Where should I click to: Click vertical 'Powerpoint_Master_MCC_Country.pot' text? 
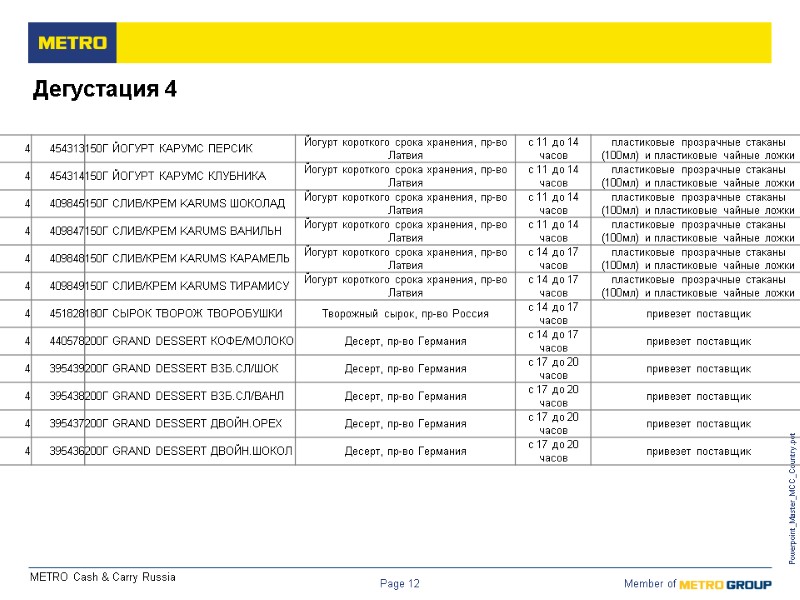pos(792,498)
